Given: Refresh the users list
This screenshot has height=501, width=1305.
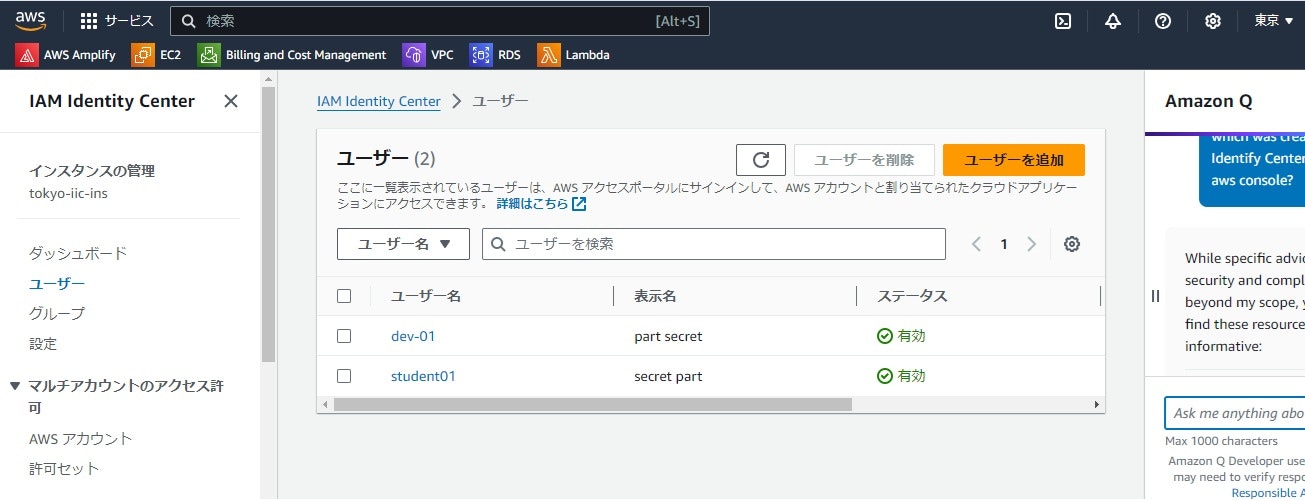Looking at the screenshot, I should pyautogui.click(x=761, y=160).
